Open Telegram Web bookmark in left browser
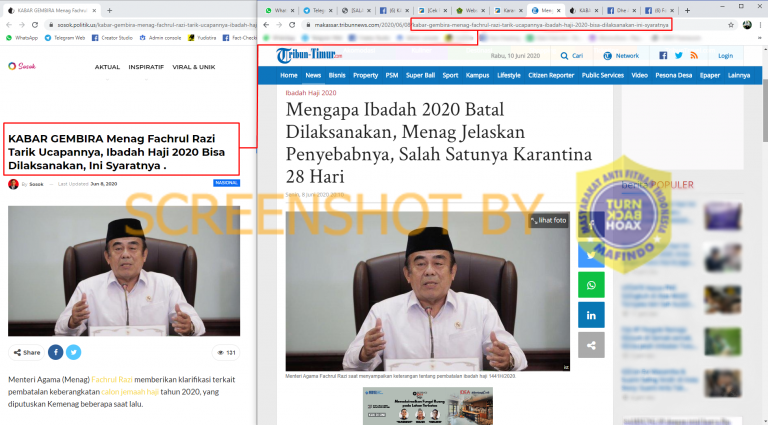768x425 pixels. [65, 38]
